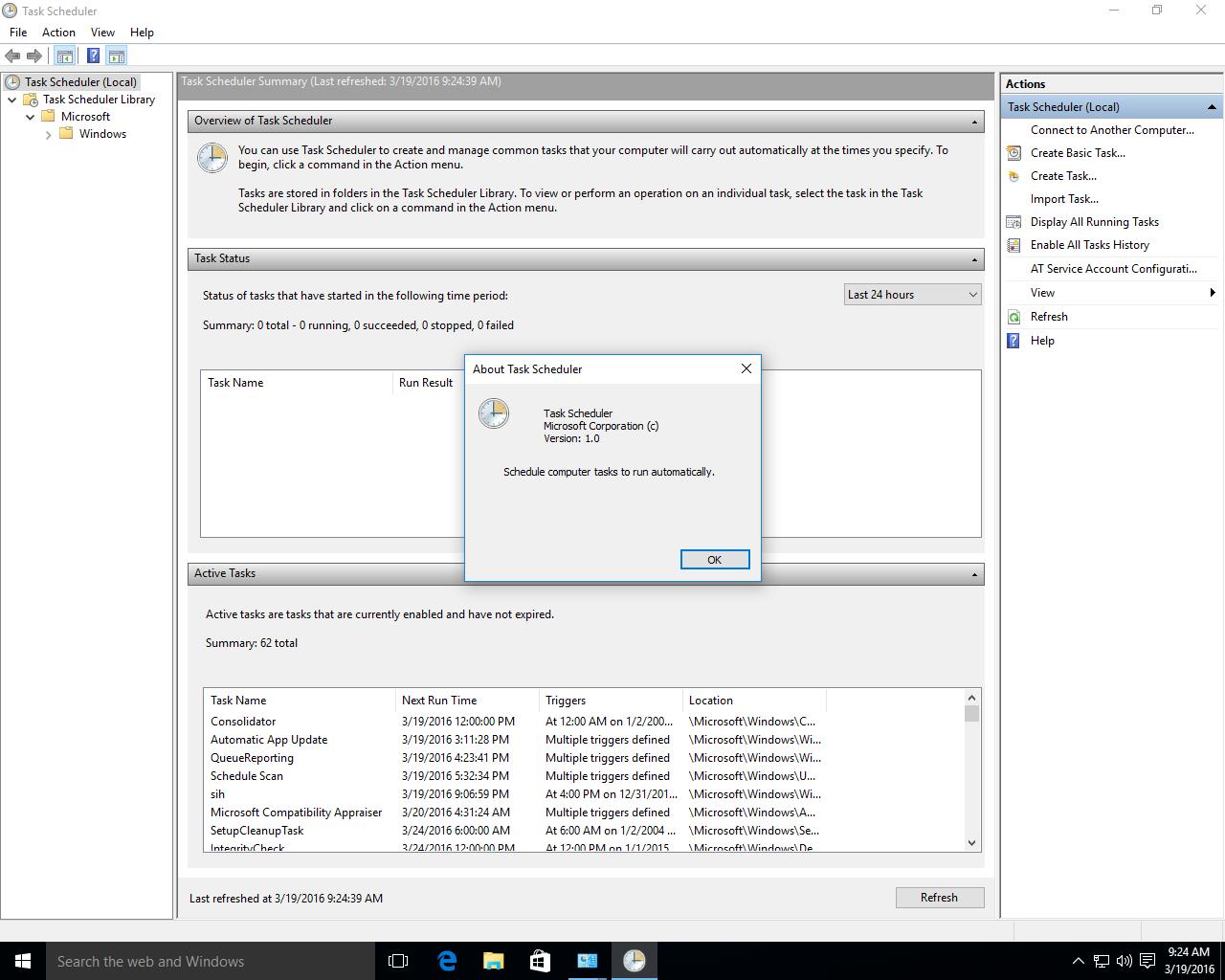Click the Run Result column header
The image size is (1225, 980).
pos(427,383)
